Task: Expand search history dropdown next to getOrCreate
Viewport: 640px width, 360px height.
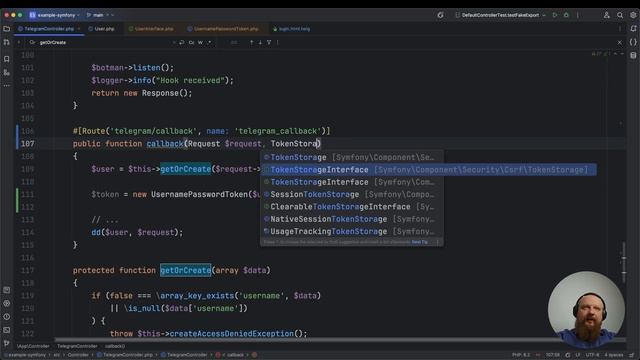Action: [32, 42]
